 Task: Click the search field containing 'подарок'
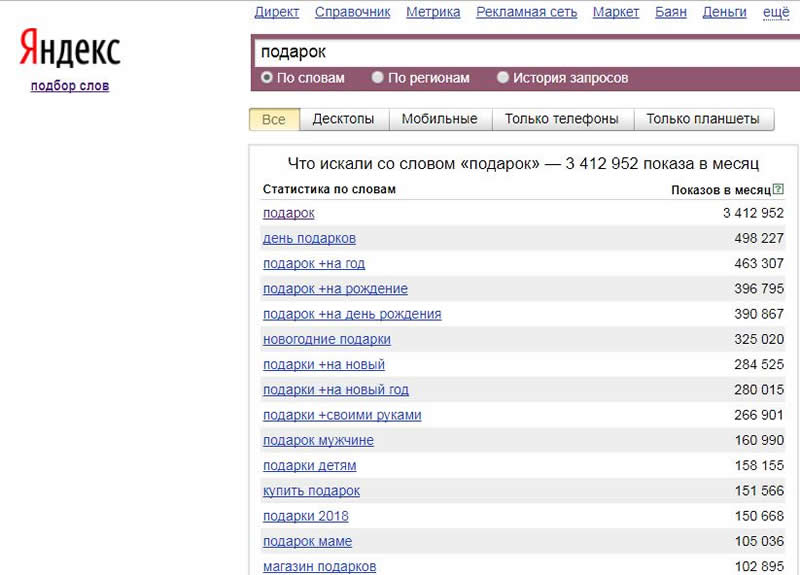click(x=520, y=51)
